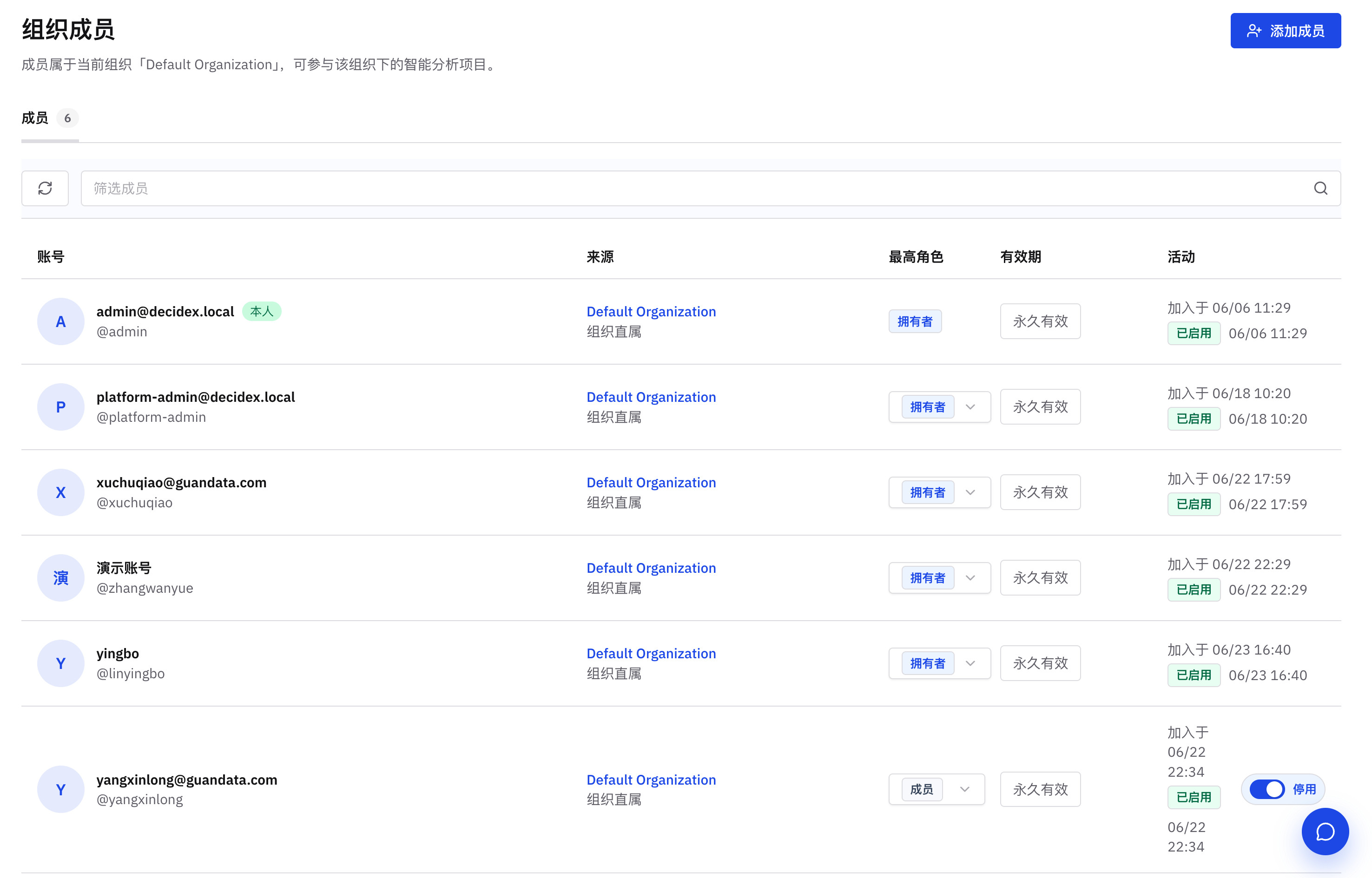Click 加入于 06/23 16:40 text

click(x=1229, y=650)
